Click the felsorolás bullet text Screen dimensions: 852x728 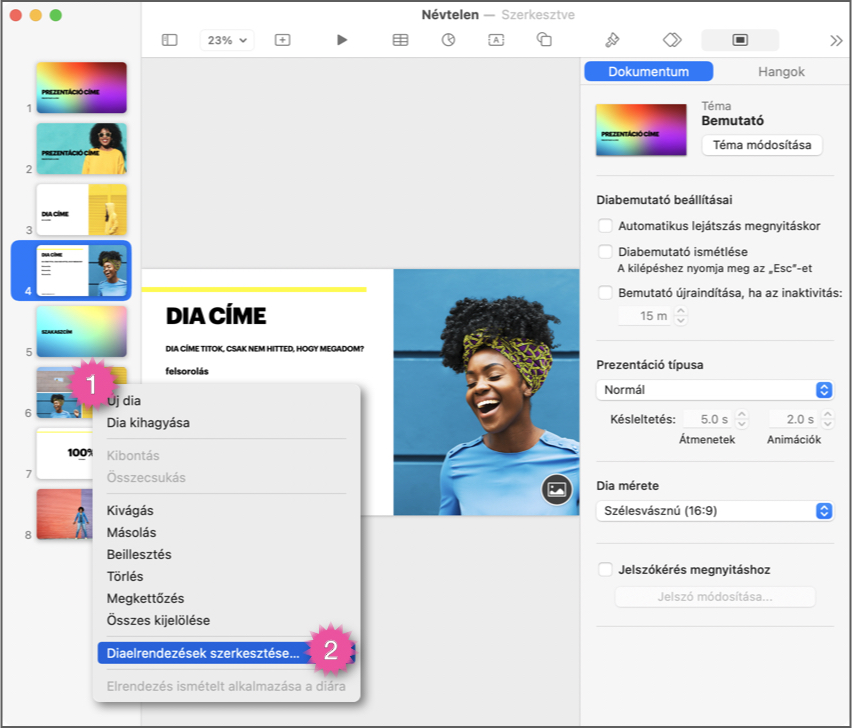[187, 371]
